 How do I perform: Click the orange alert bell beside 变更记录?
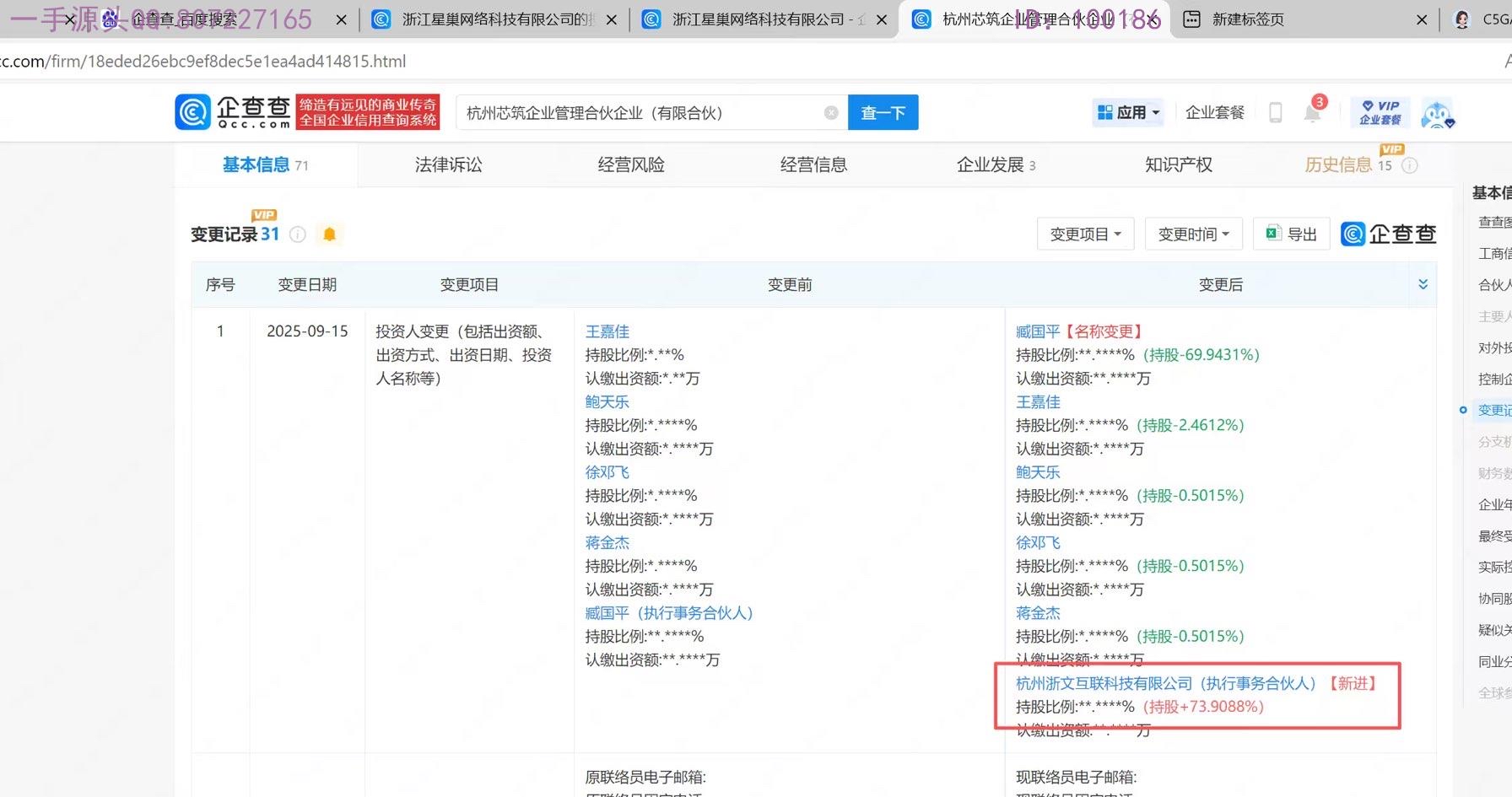coord(330,234)
